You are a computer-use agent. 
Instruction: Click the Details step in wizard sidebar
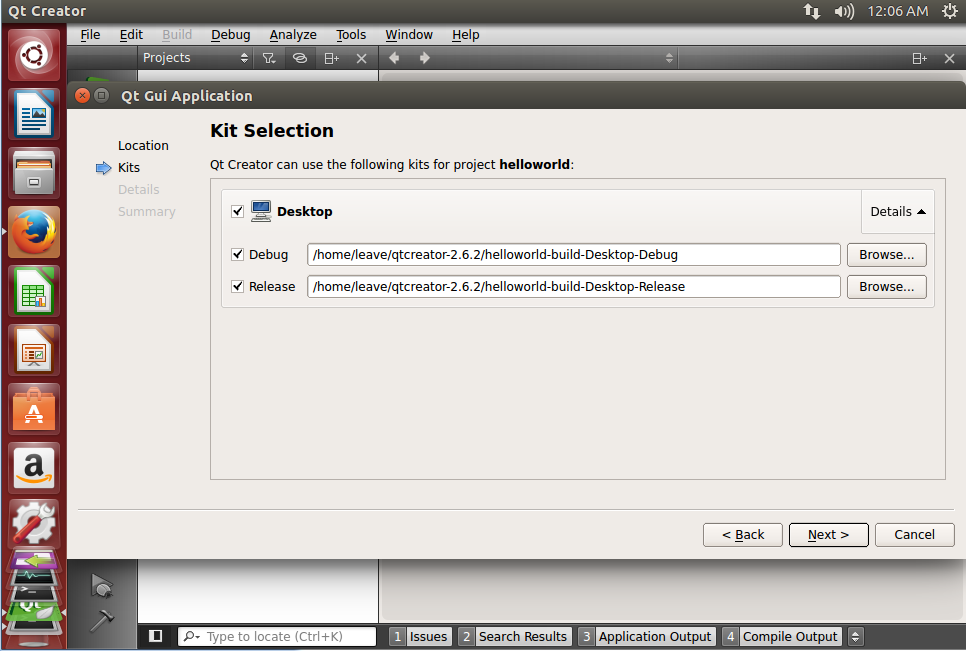click(x=139, y=190)
